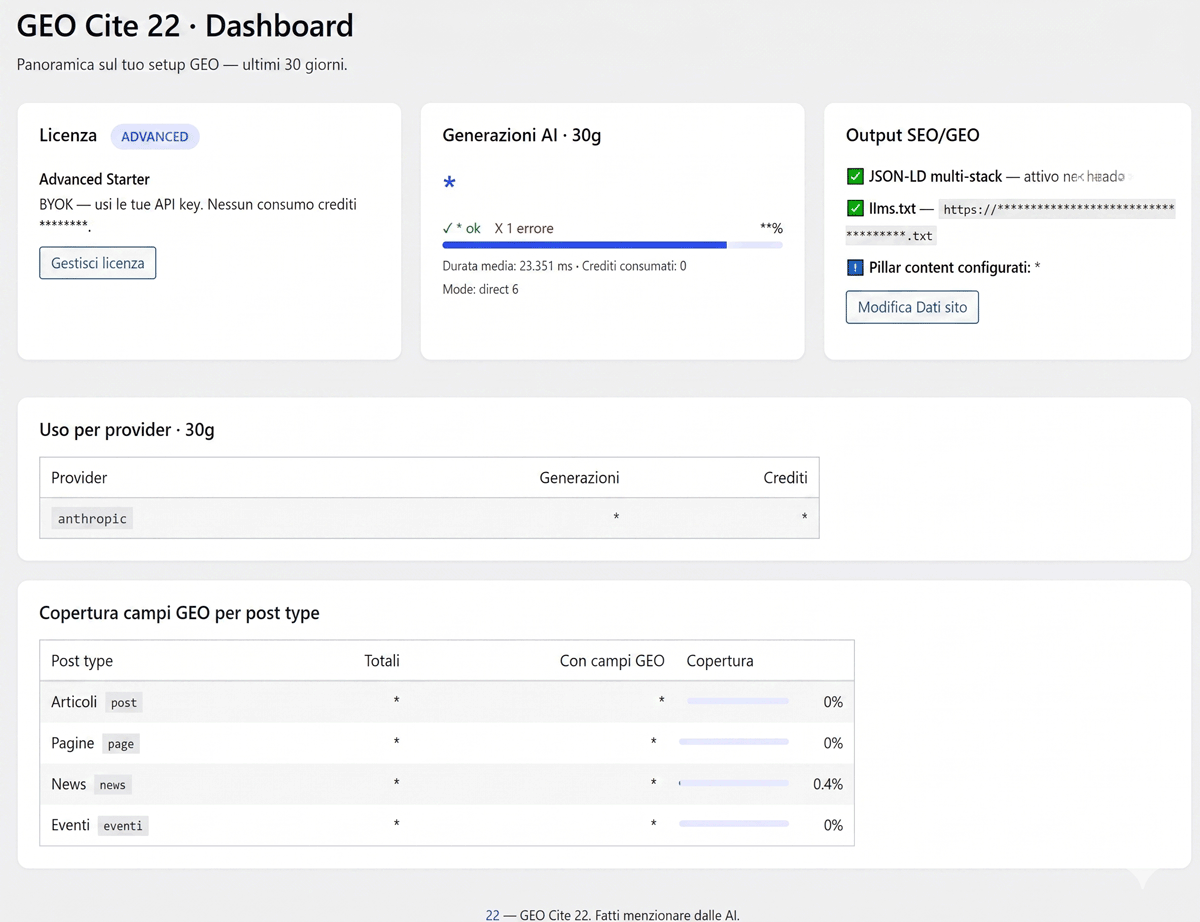Select the anthropic provider cell

coord(92,519)
